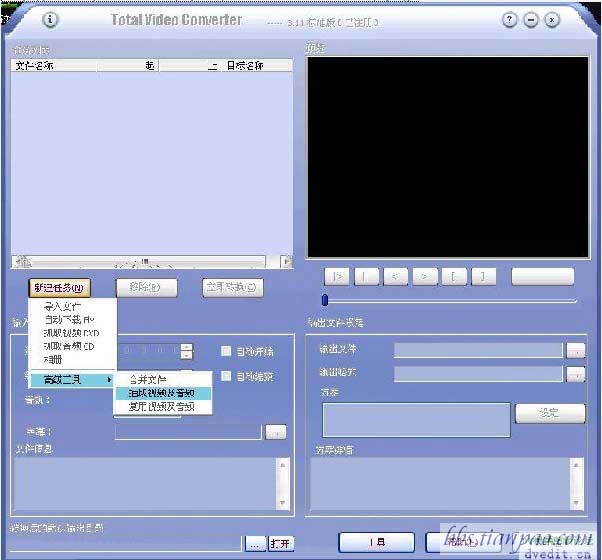Open the 输出格式 output format dropdown
This screenshot has width=602, height=560.
pyautogui.click(x=576, y=375)
